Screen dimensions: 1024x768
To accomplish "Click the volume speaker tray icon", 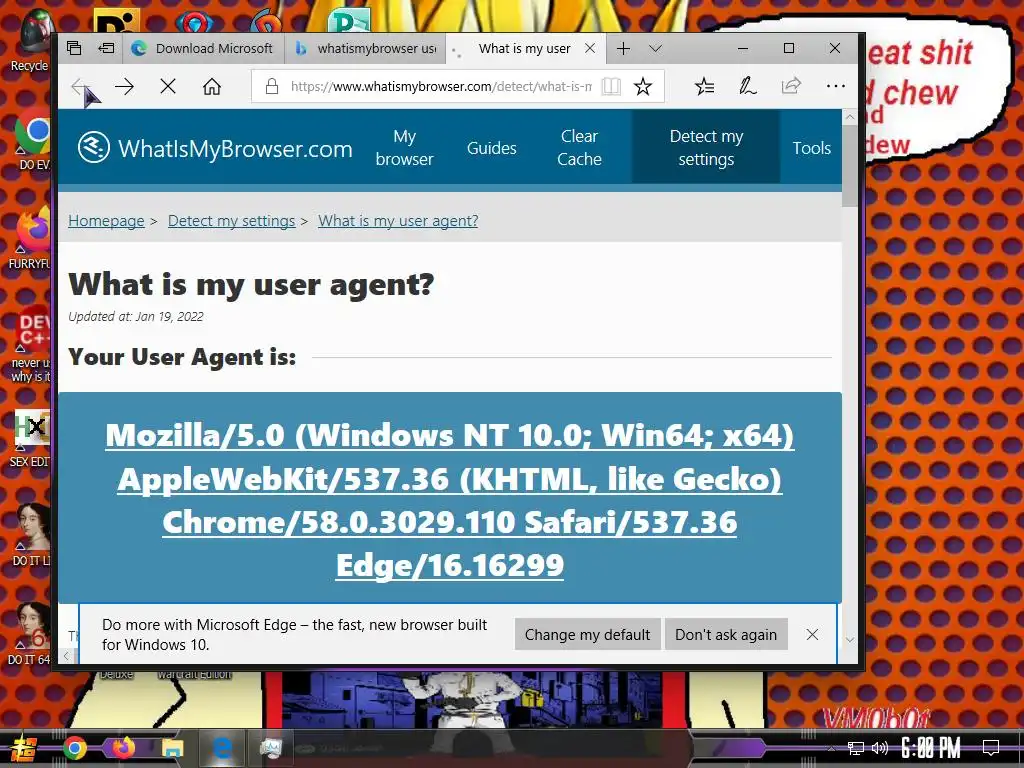I will 880,748.
